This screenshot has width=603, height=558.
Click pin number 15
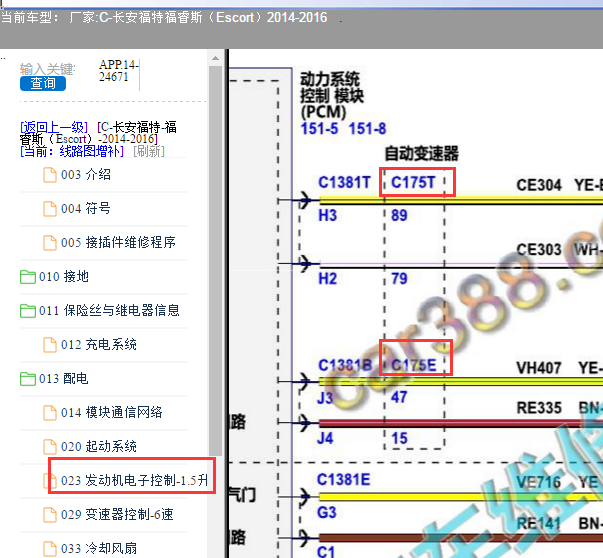(399, 438)
